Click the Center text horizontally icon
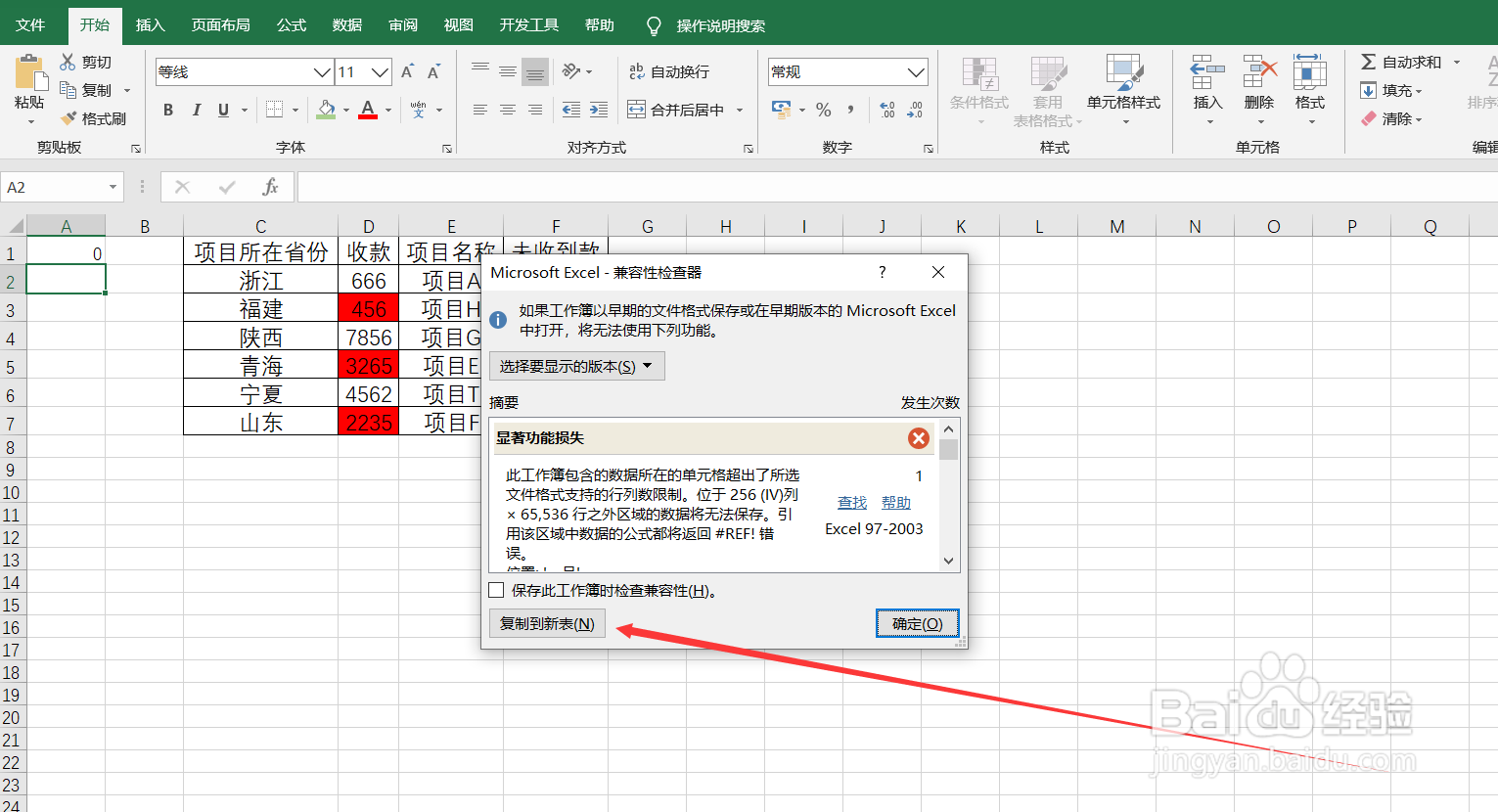Image resolution: width=1498 pixels, height=812 pixels. 508,110
